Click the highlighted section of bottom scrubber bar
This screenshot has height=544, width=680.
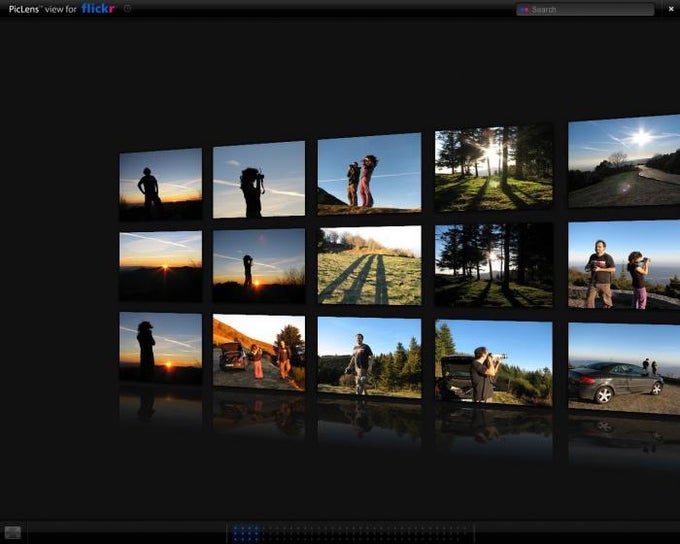tap(244, 533)
